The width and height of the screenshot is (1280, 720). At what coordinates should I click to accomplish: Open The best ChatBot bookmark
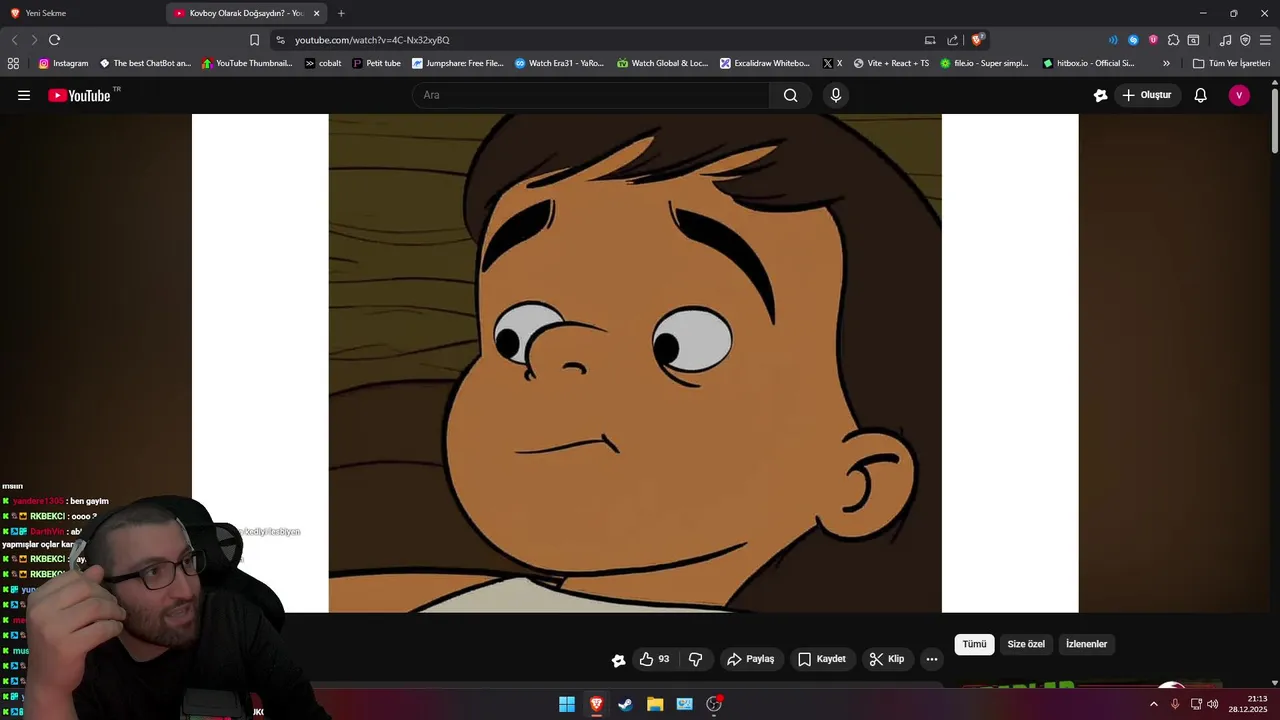pos(145,63)
